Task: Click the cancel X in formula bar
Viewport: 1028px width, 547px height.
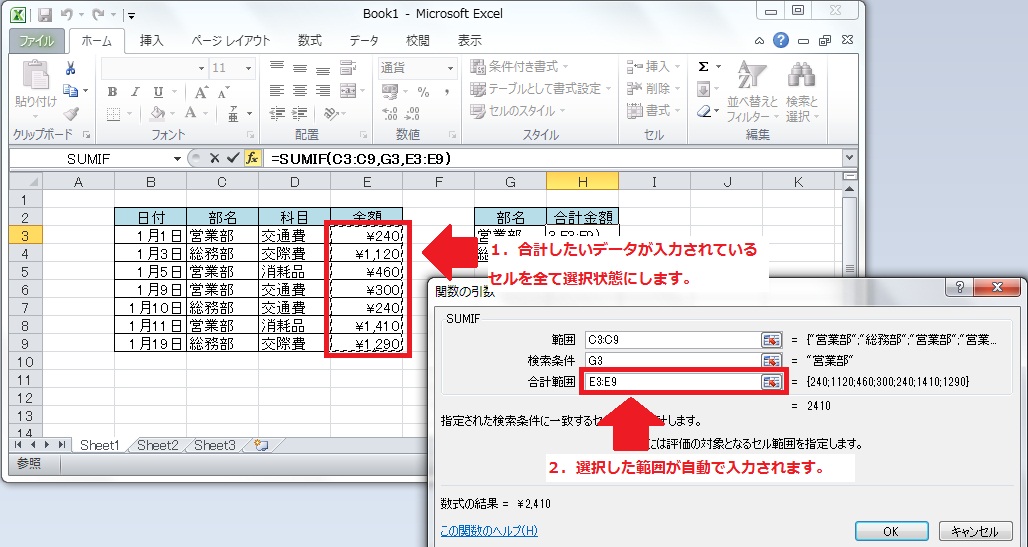Action: [x=214, y=158]
